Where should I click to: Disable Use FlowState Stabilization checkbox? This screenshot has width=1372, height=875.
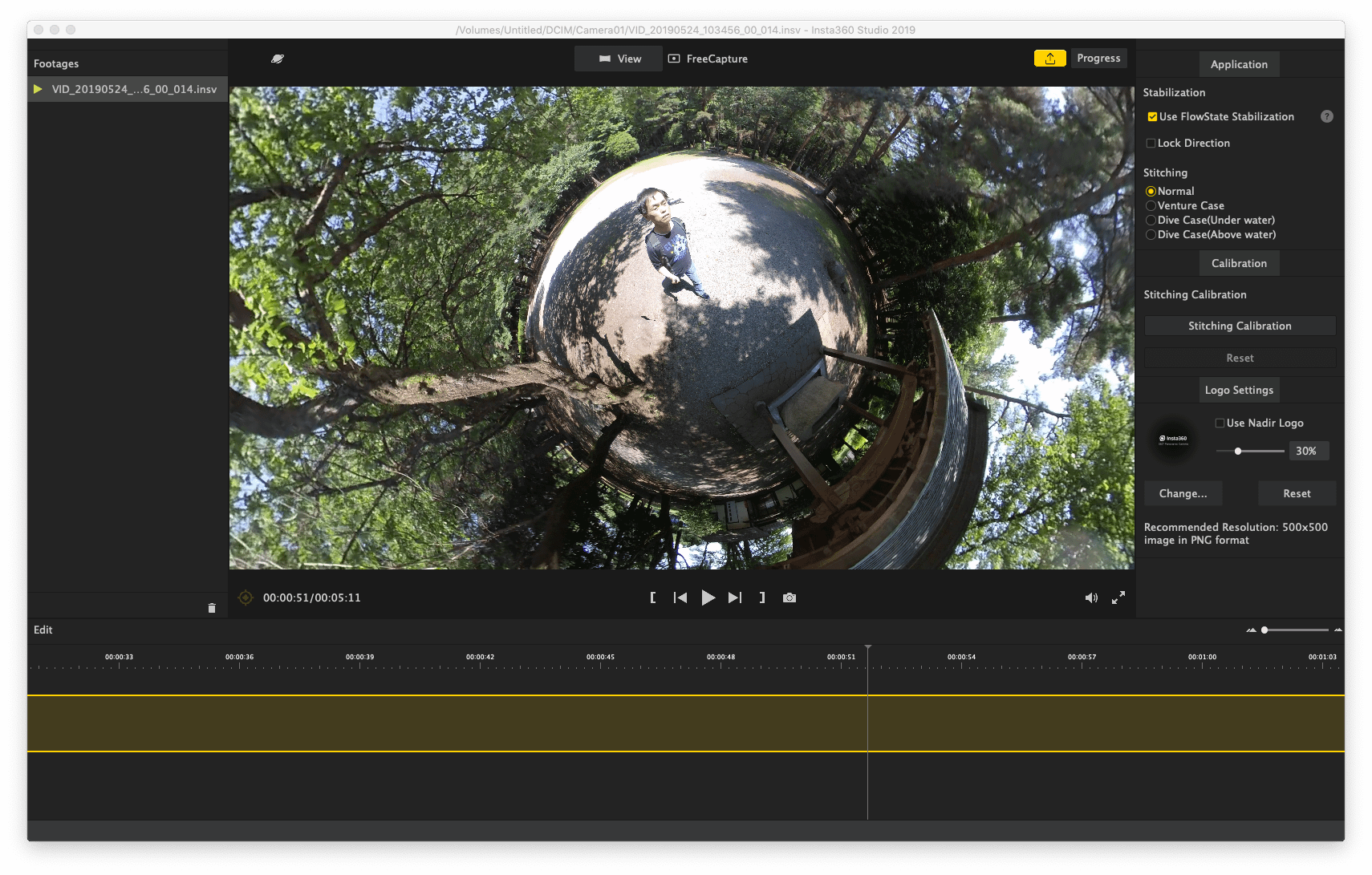click(1152, 117)
